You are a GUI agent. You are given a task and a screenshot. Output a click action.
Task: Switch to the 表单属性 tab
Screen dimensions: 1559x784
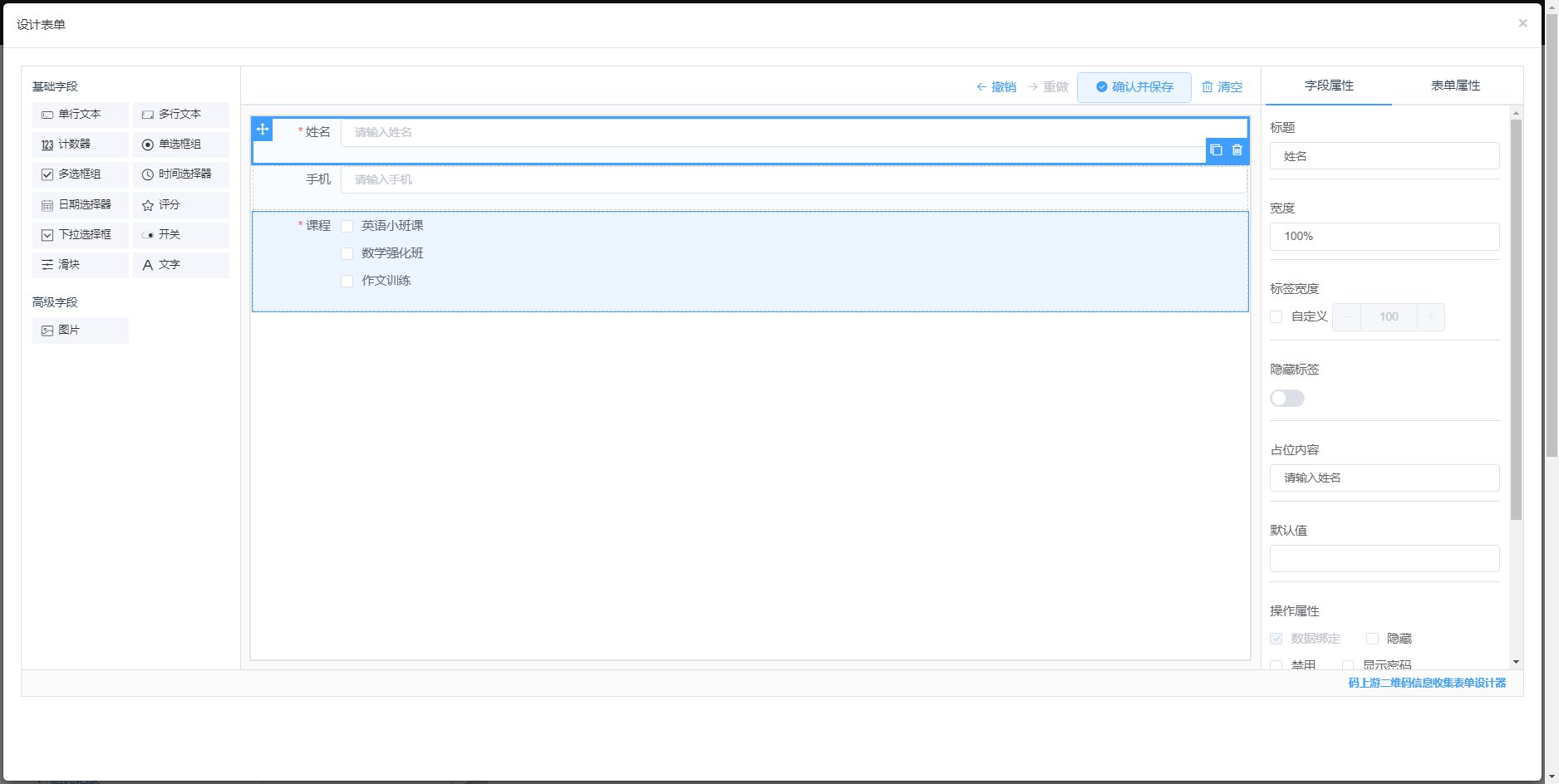click(1455, 86)
